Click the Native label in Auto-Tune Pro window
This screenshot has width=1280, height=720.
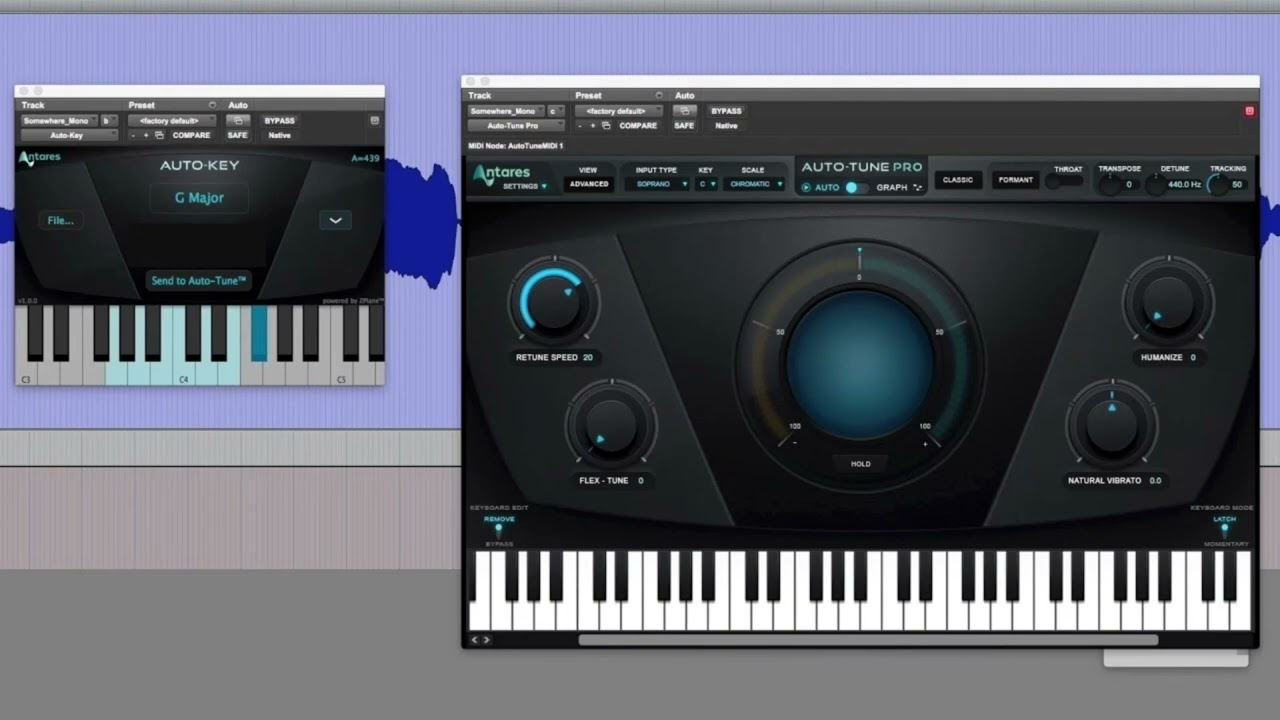pos(726,126)
